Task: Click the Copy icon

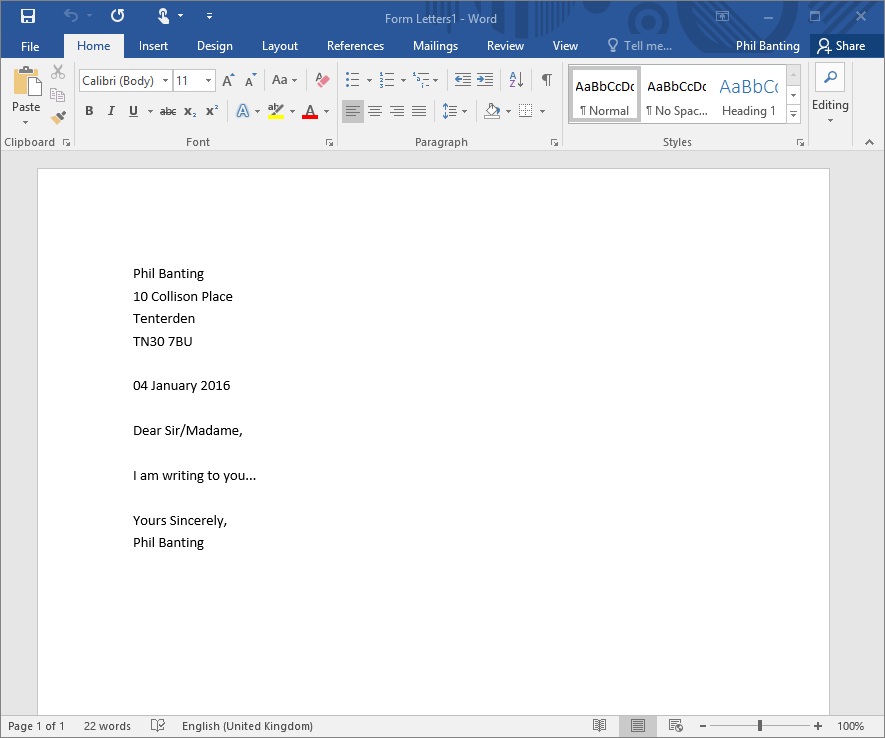Action: [58, 95]
